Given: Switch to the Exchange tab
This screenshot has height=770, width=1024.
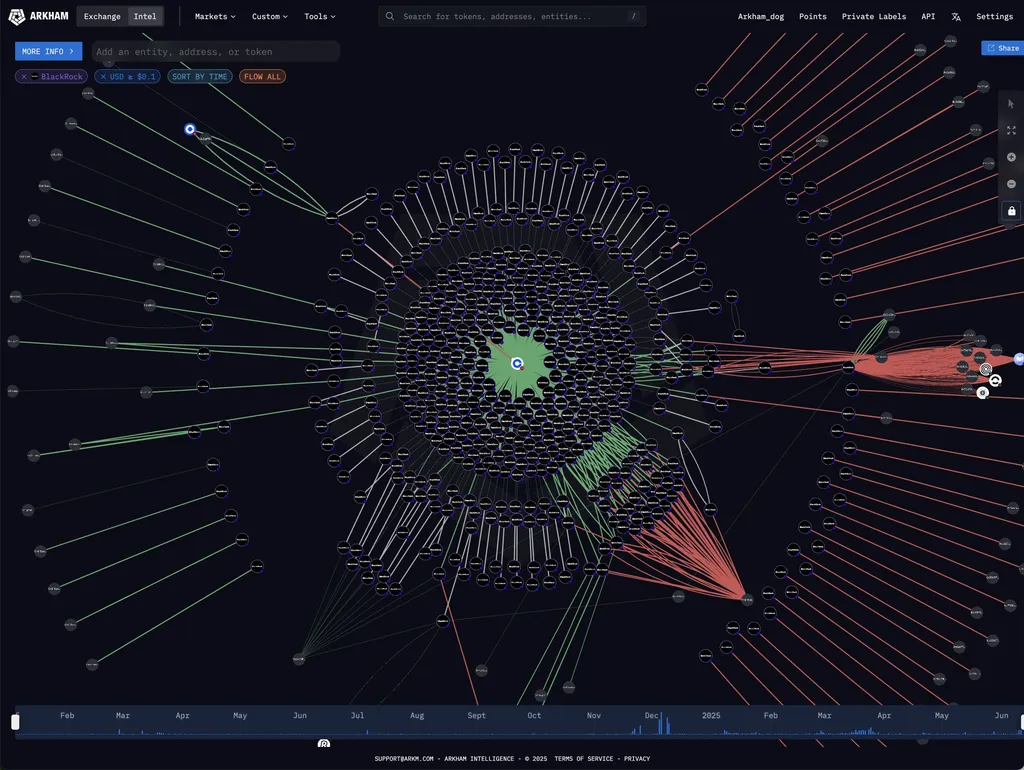Looking at the screenshot, I should [102, 16].
